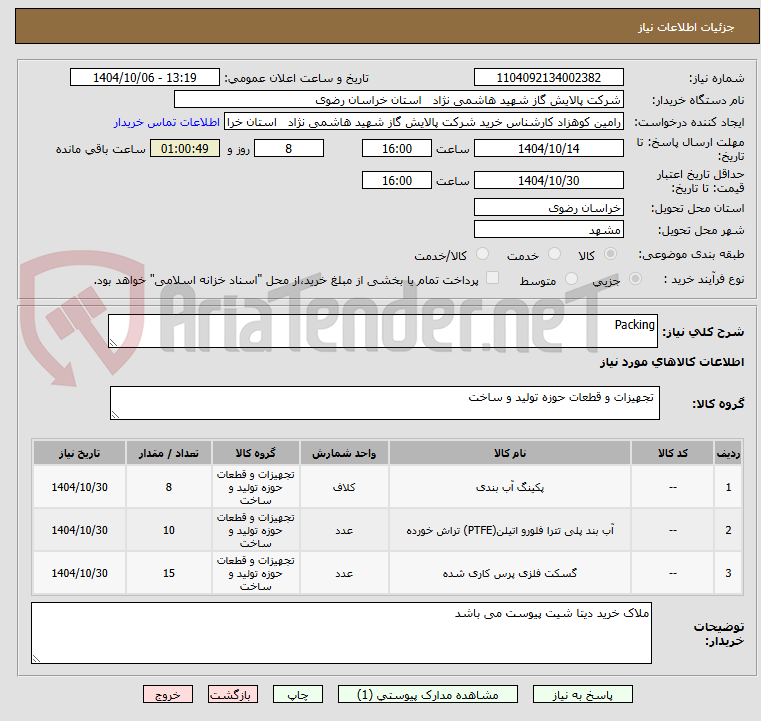Click the گروه کالا textarea
Viewport: 761px width, 721px height.
(384, 403)
